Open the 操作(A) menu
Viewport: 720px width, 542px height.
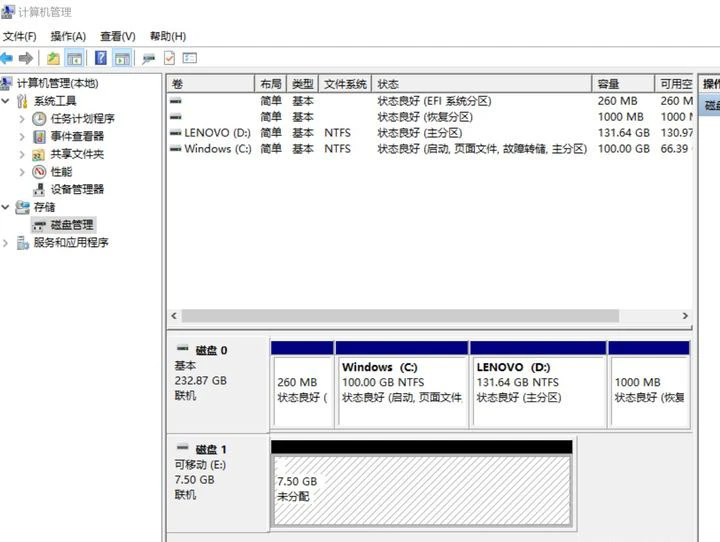point(68,36)
